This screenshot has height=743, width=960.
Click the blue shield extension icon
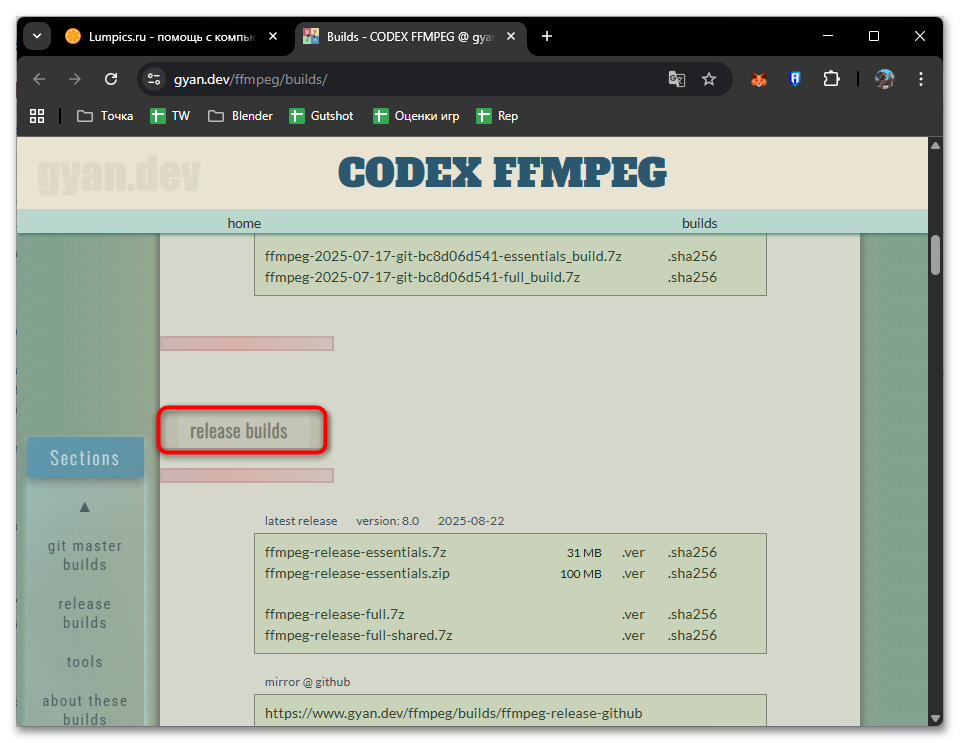795,78
